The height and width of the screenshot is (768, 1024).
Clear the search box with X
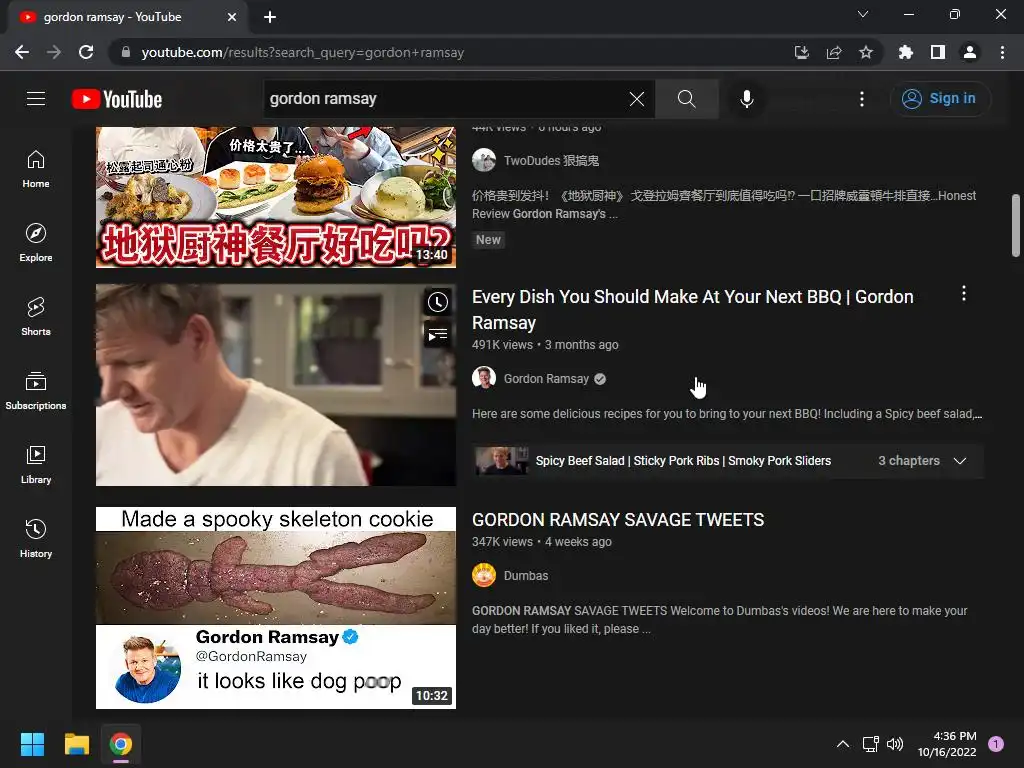point(637,99)
